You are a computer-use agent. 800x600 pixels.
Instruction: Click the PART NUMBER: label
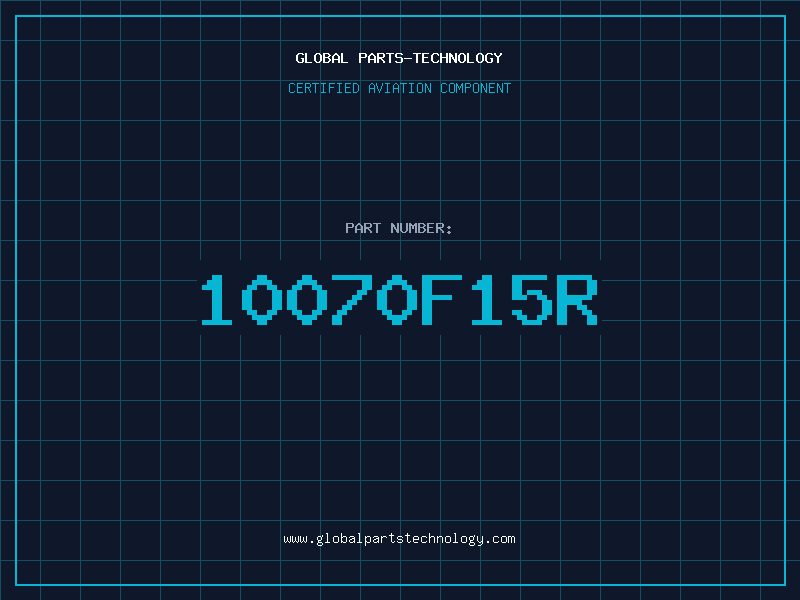(399, 229)
